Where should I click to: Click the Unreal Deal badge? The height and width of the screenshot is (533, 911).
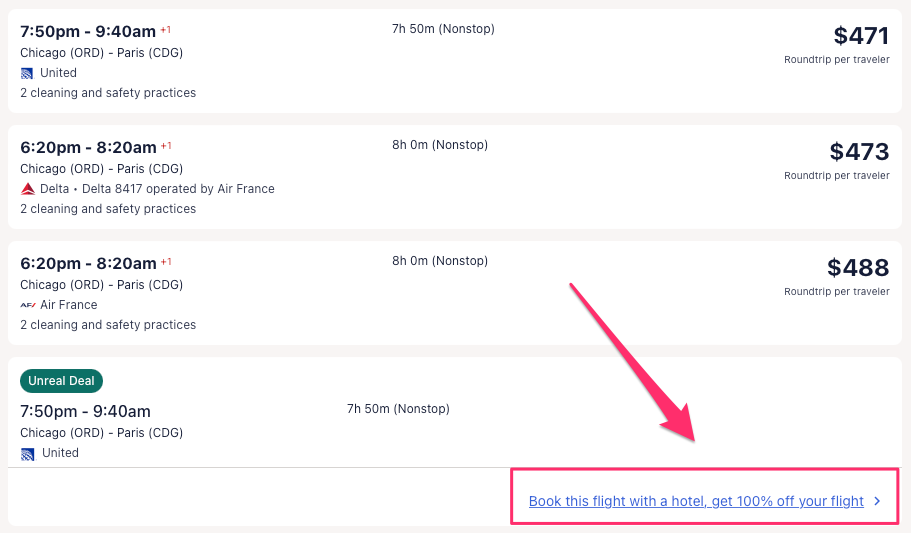pyautogui.click(x=61, y=381)
